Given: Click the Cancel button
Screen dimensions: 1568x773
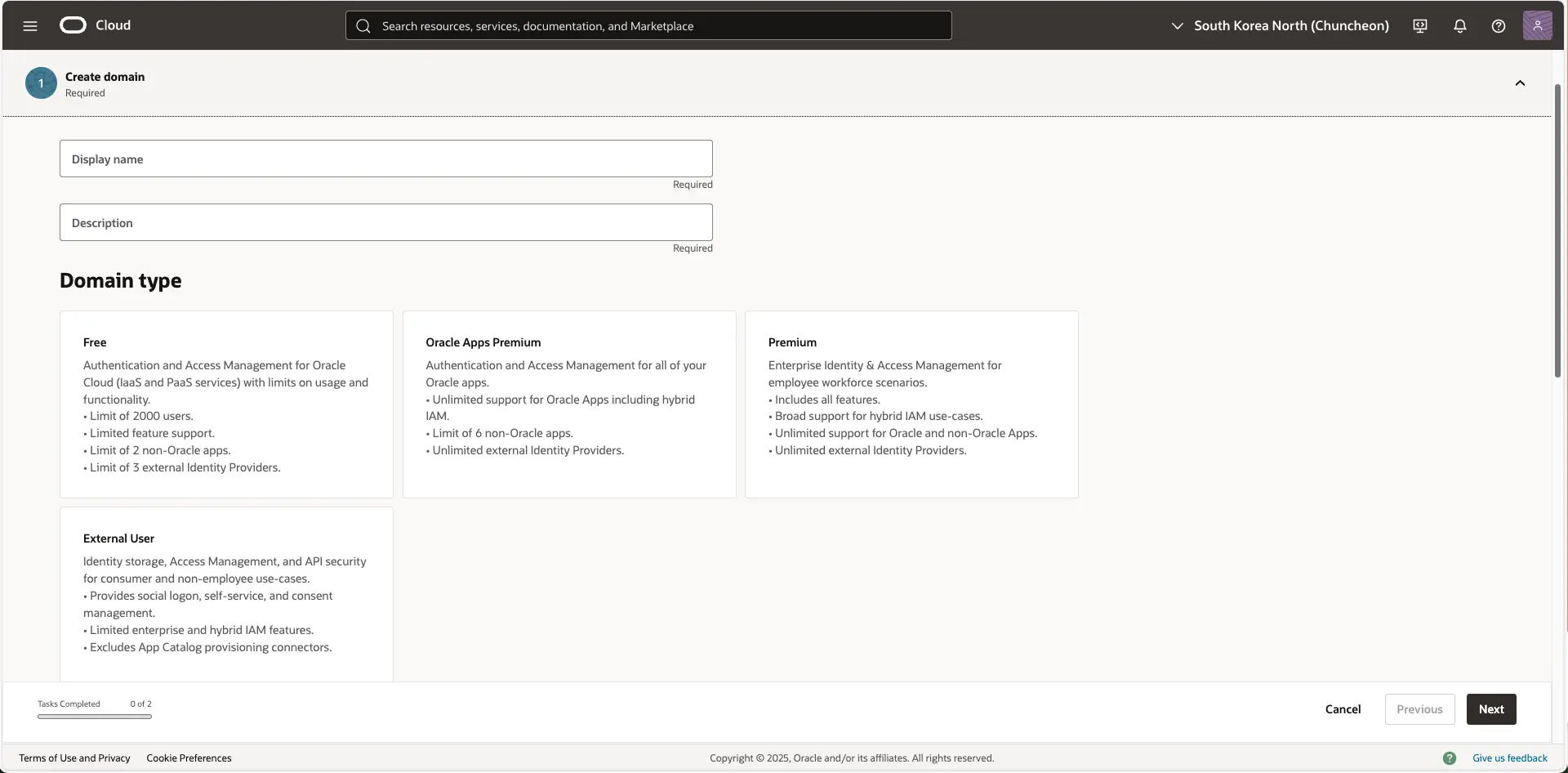Looking at the screenshot, I should [x=1343, y=709].
